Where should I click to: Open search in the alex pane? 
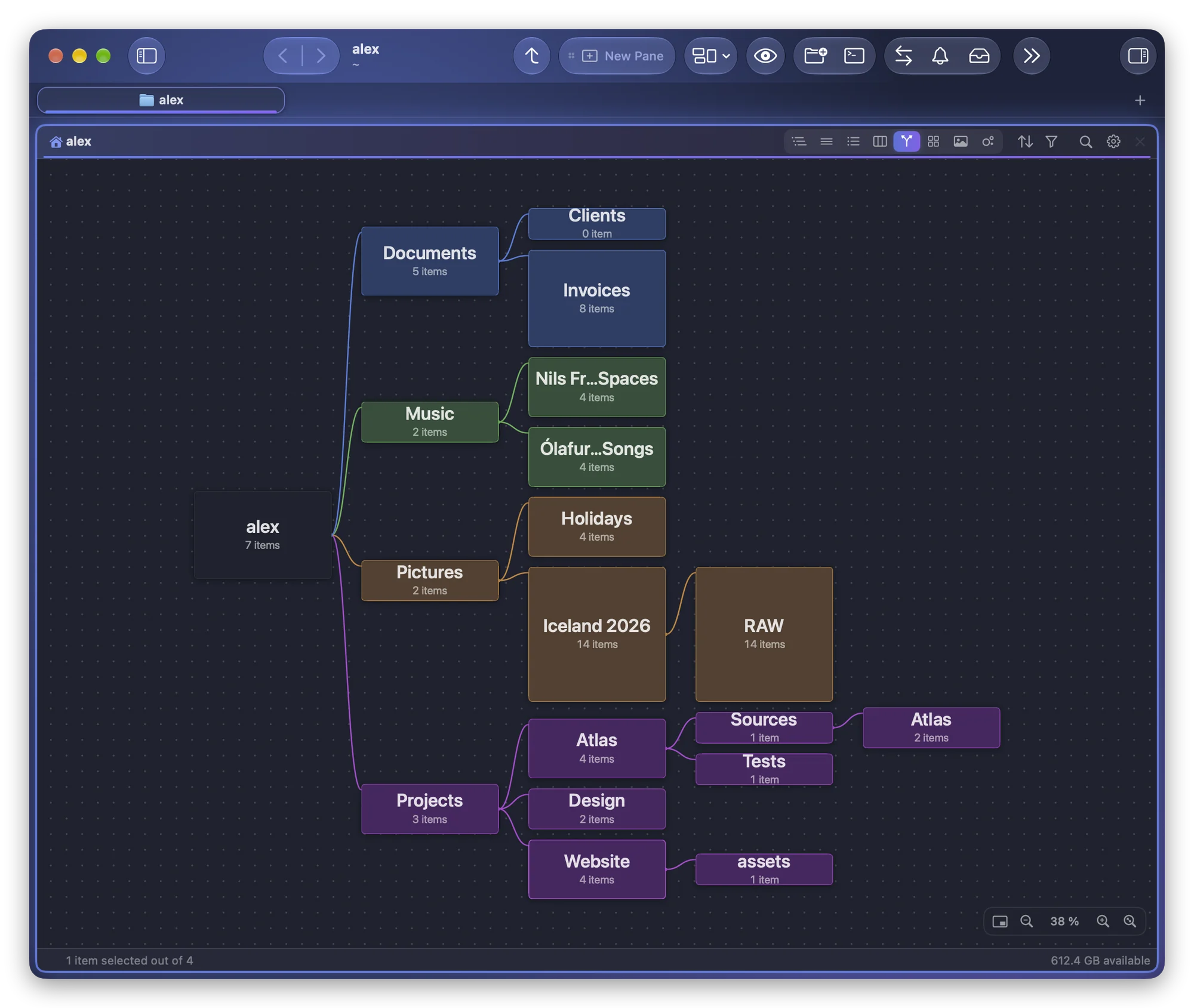pyautogui.click(x=1085, y=141)
